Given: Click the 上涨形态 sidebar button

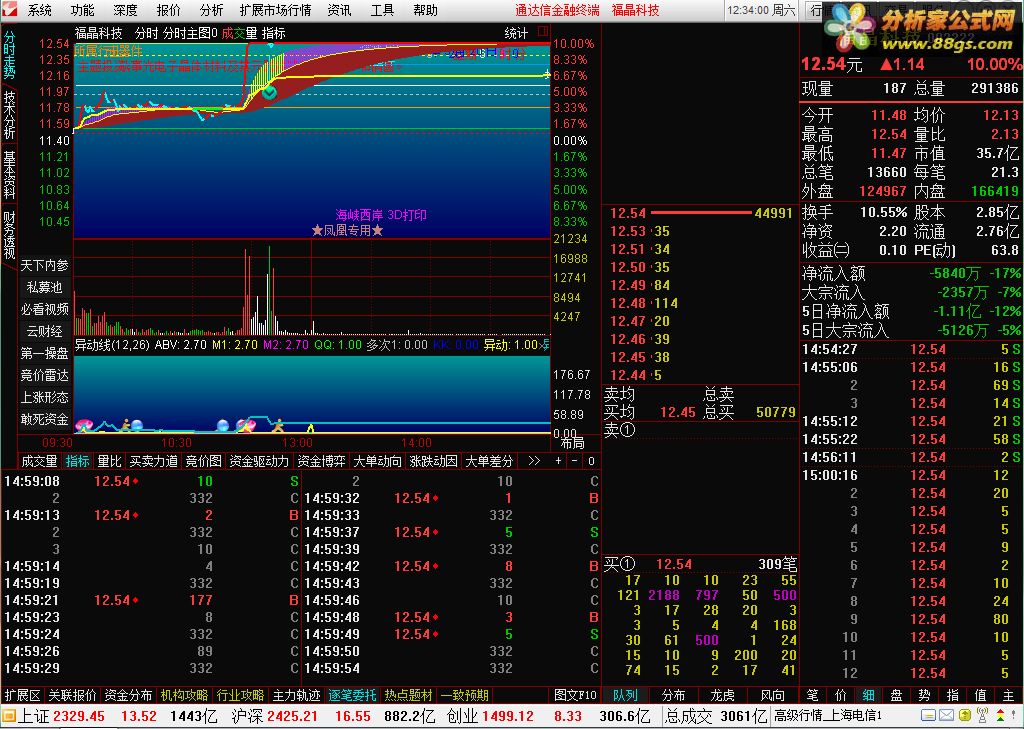Looking at the screenshot, I should pos(44,397).
